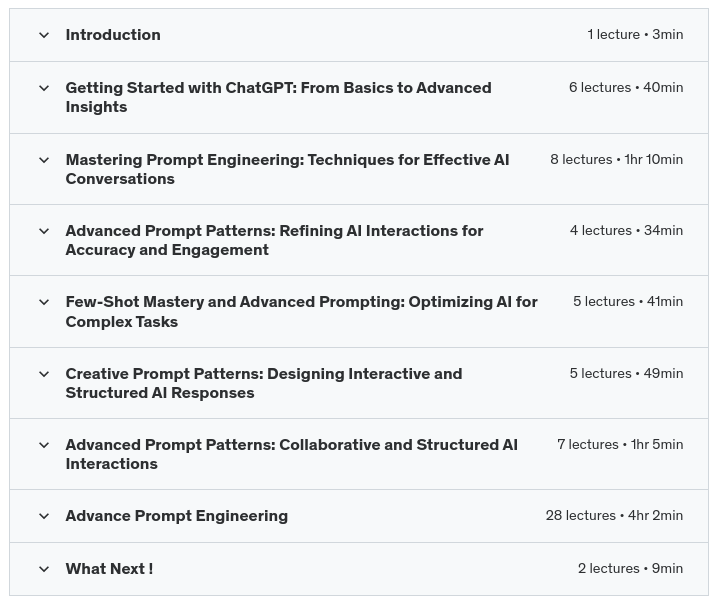Open Creative Prompt Patterns section heading
This screenshot has height=605, width=720.
coord(263,383)
